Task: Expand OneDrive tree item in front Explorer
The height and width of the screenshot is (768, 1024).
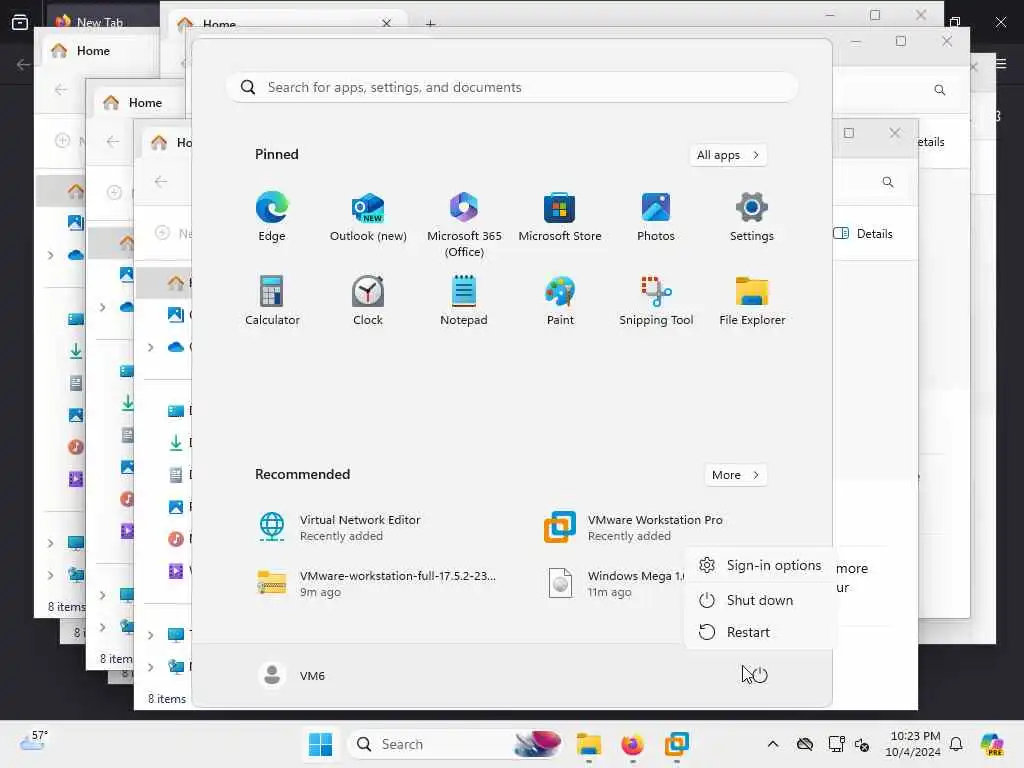Action: pos(150,347)
